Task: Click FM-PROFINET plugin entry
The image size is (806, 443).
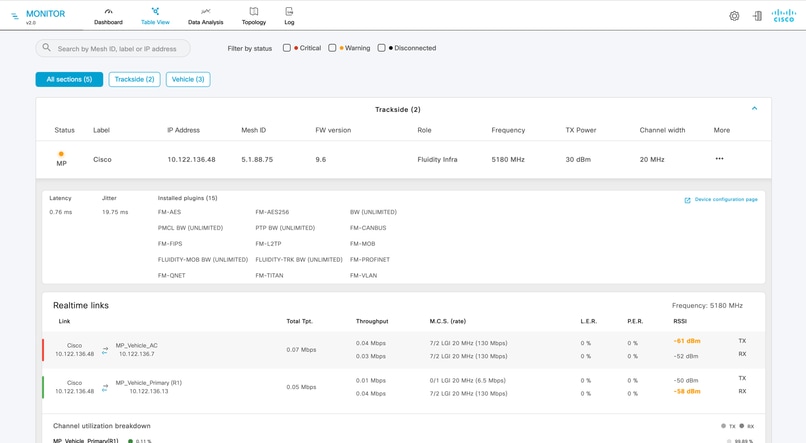Action: pos(370,260)
